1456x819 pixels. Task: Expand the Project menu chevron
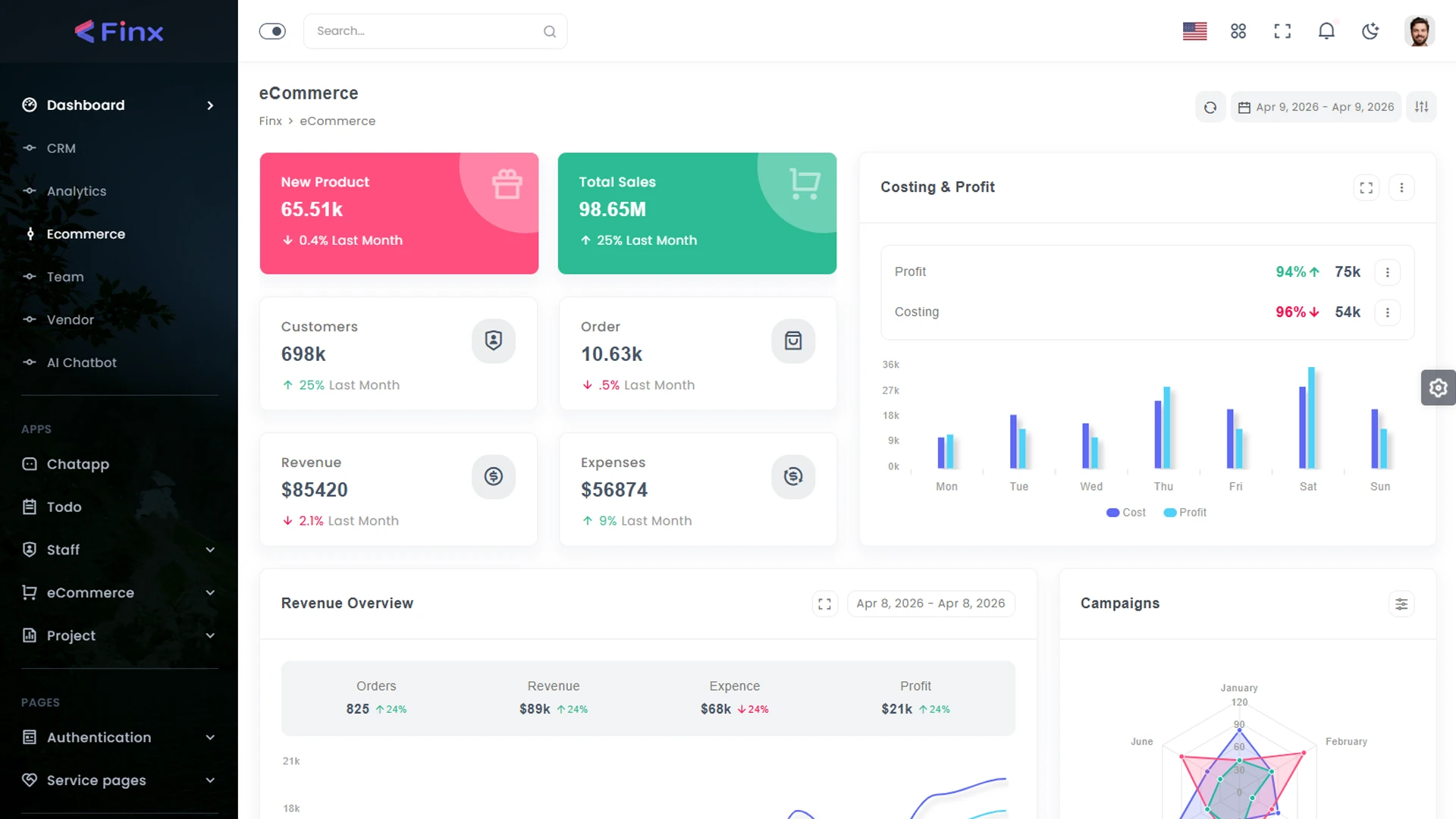[x=210, y=635]
